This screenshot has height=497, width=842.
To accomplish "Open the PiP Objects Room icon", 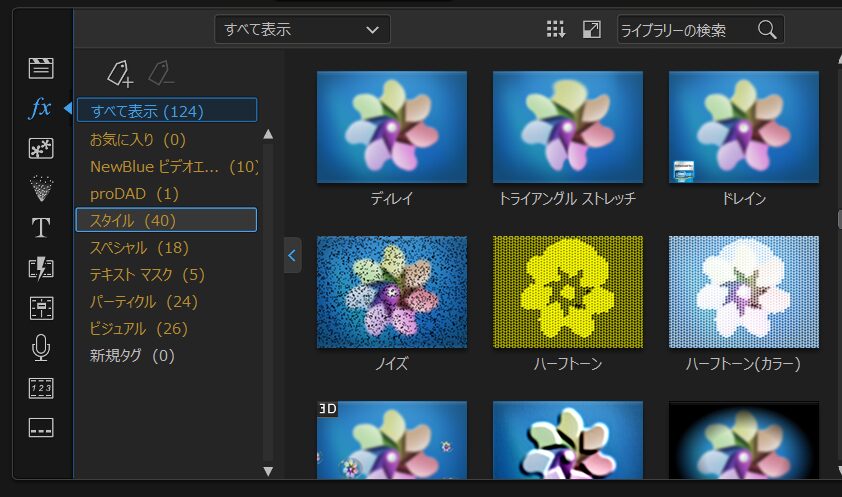I will [41, 148].
